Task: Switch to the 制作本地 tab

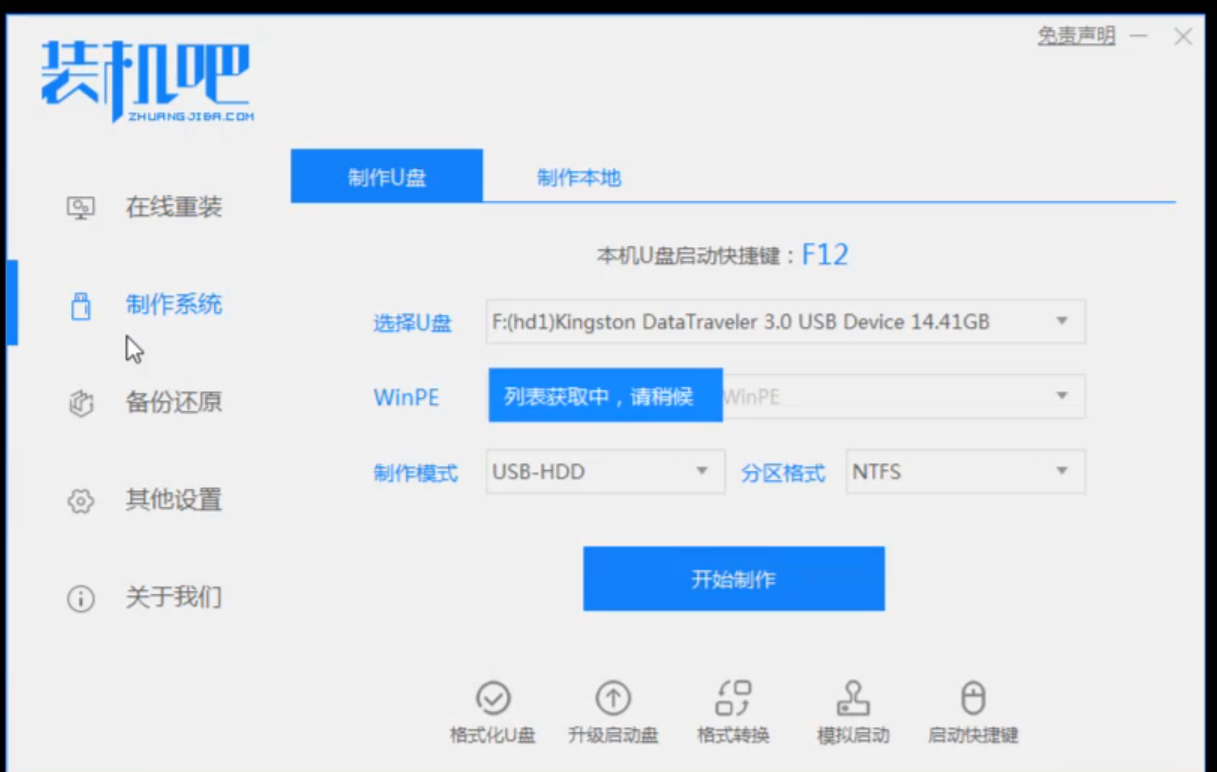Action: pos(579,177)
